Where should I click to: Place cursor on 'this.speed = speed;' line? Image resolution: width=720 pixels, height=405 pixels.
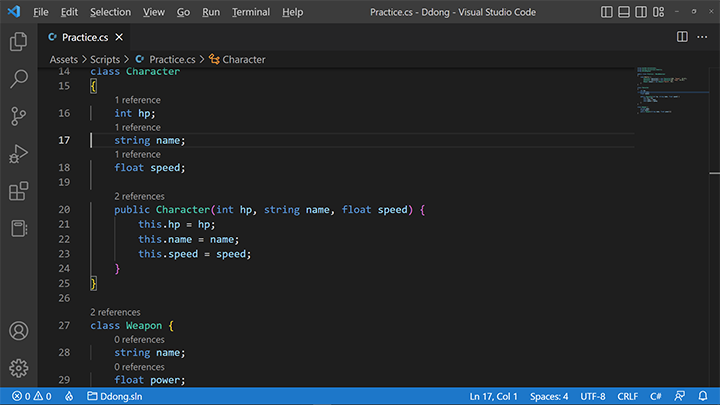[x=195, y=254]
